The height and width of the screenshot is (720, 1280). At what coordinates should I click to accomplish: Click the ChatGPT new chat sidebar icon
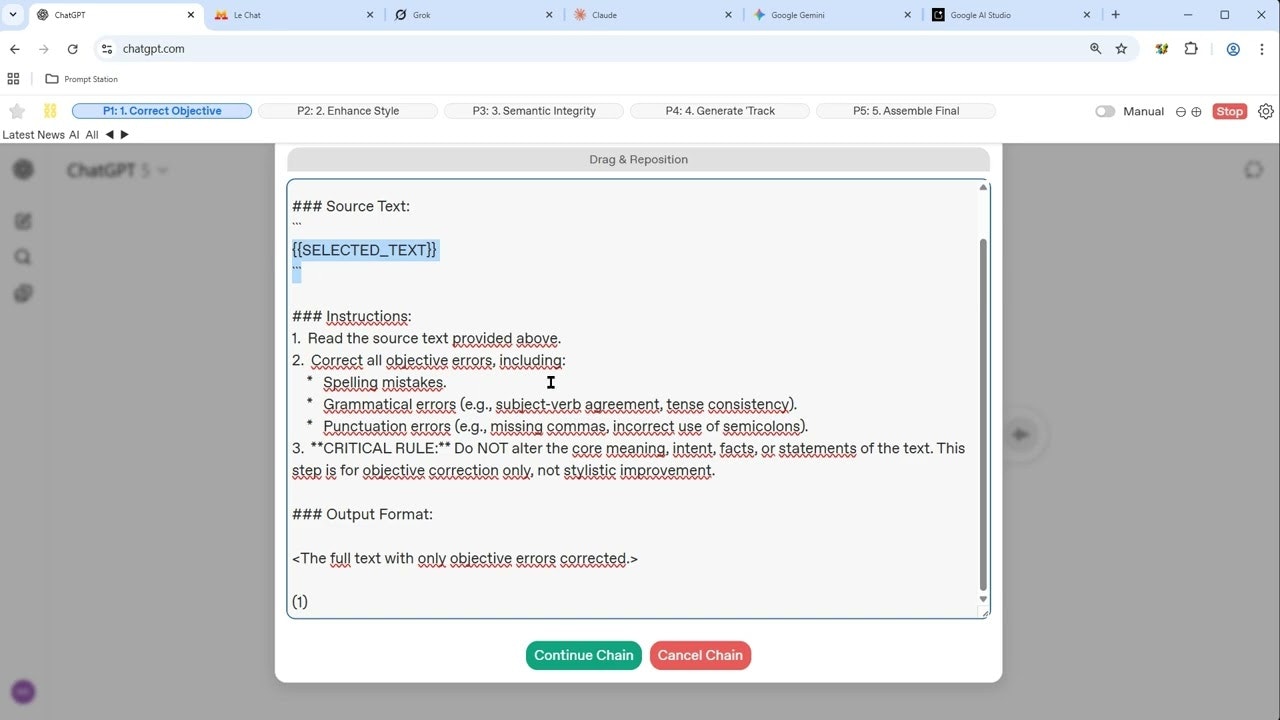click(x=23, y=221)
